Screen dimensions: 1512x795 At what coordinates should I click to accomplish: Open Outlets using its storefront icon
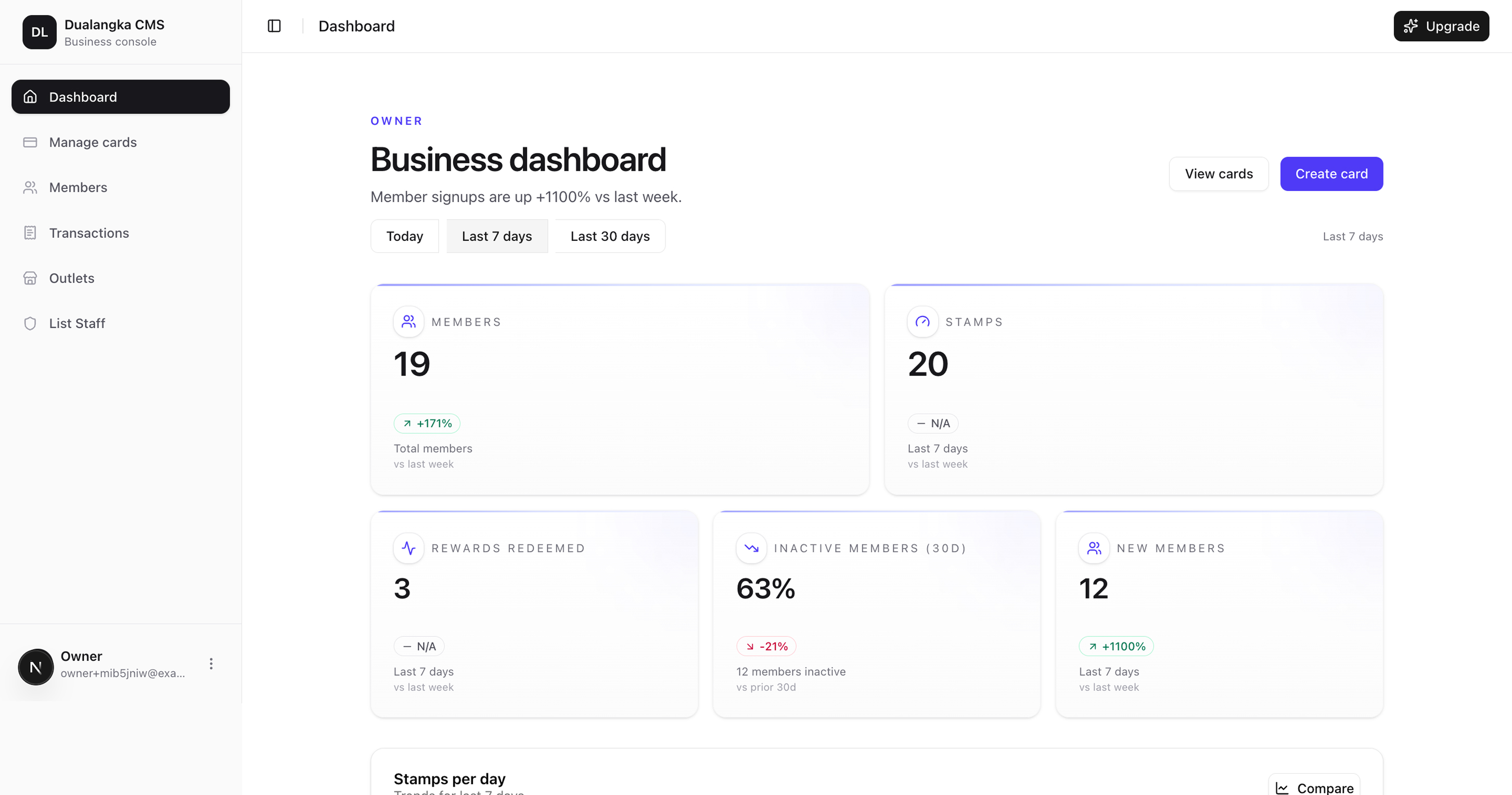31,278
